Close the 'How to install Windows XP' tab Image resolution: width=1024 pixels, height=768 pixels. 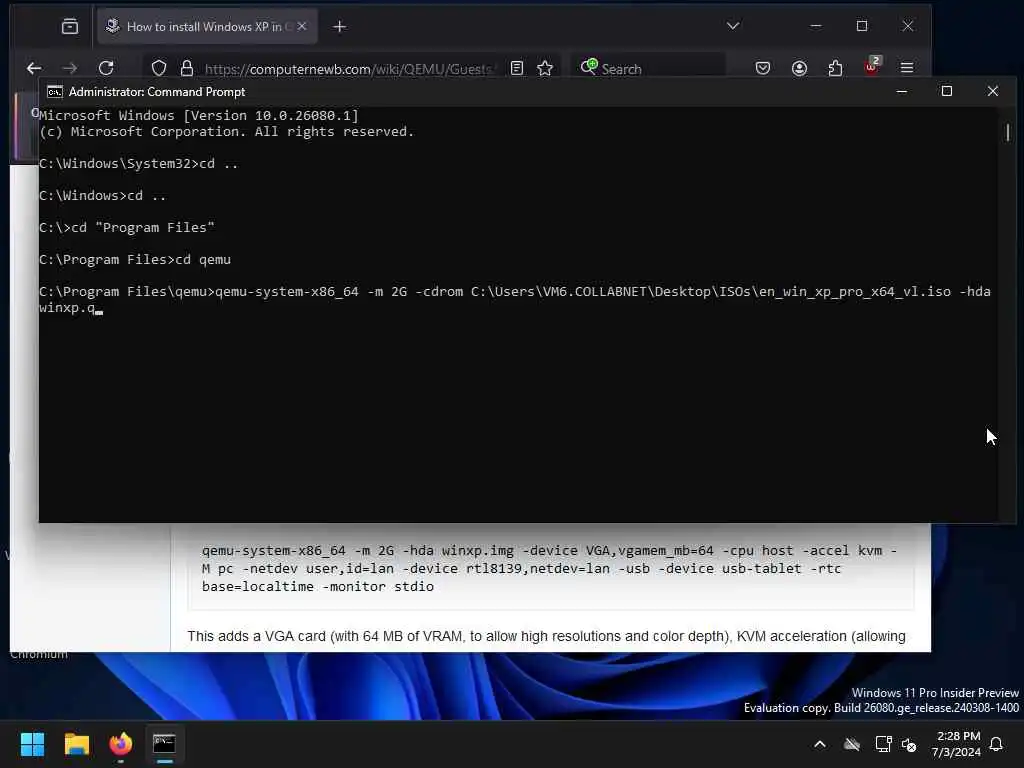tap(302, 26)
